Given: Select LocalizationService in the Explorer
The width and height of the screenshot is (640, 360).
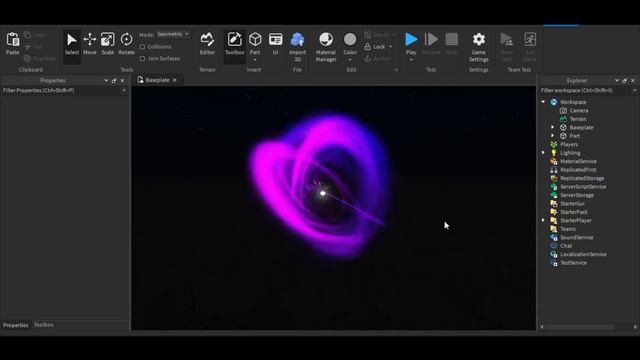Looking at the screenshot, I should click(x=583, y=254).
